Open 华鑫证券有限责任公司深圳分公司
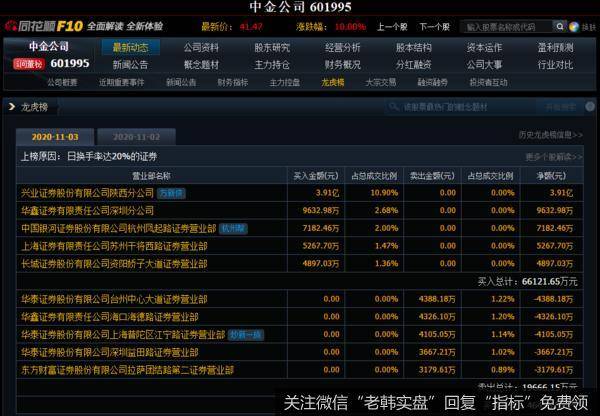The height and width of the screenshot is (416, 600). click(x=87, y=210)
